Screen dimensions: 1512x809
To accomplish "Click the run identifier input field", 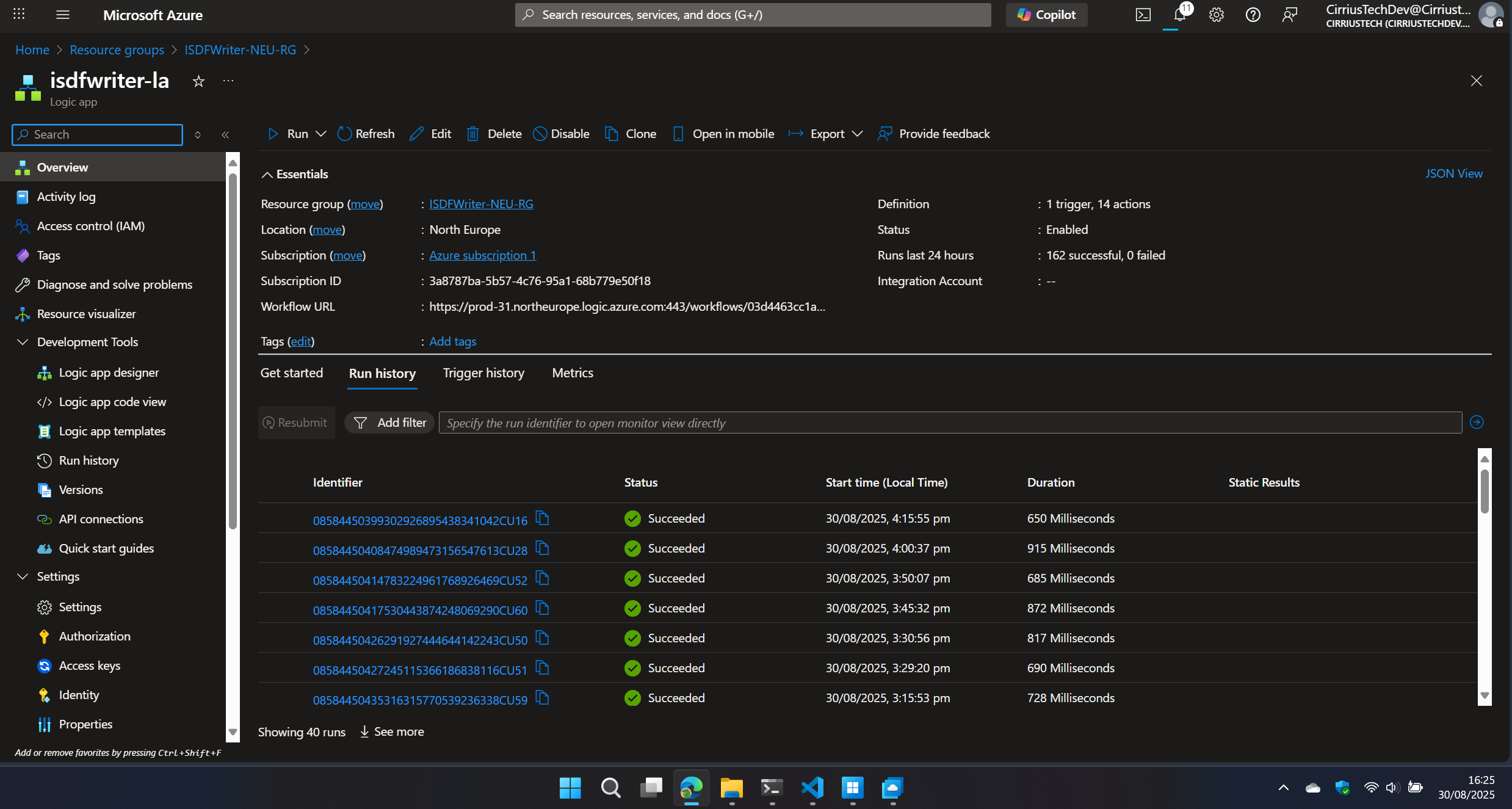I will [x=950, y=423].
